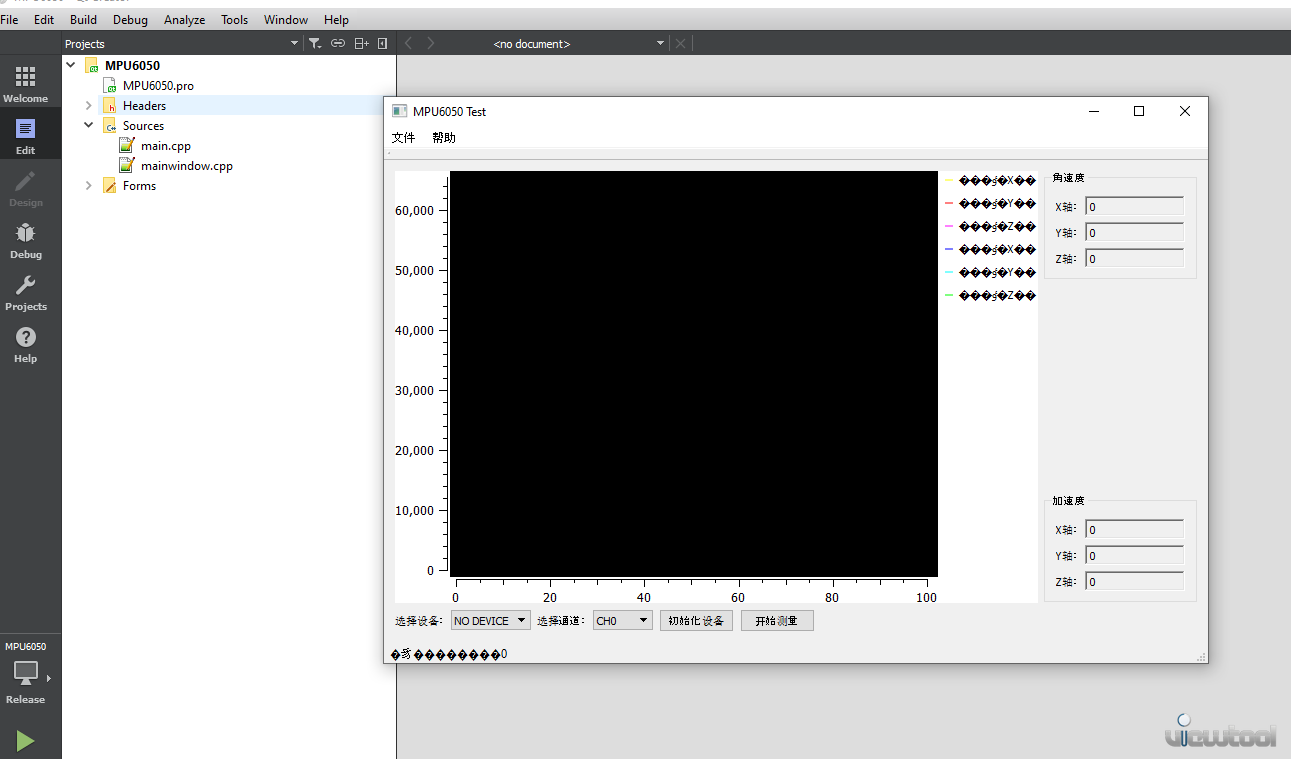Click the 开始测量 button

click(x=777, y=620)
